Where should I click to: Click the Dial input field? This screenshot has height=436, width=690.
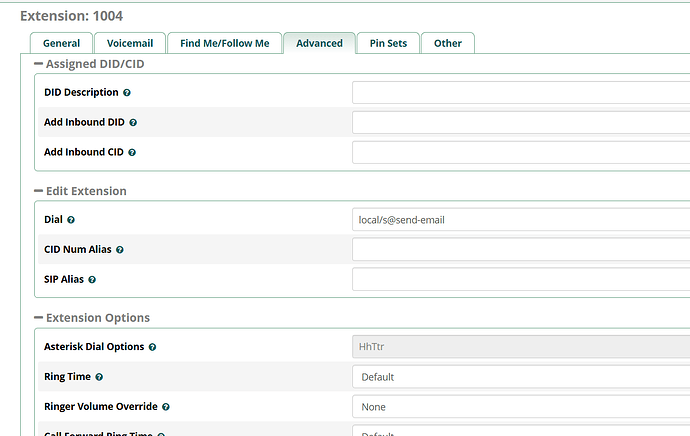coord(520,220)
